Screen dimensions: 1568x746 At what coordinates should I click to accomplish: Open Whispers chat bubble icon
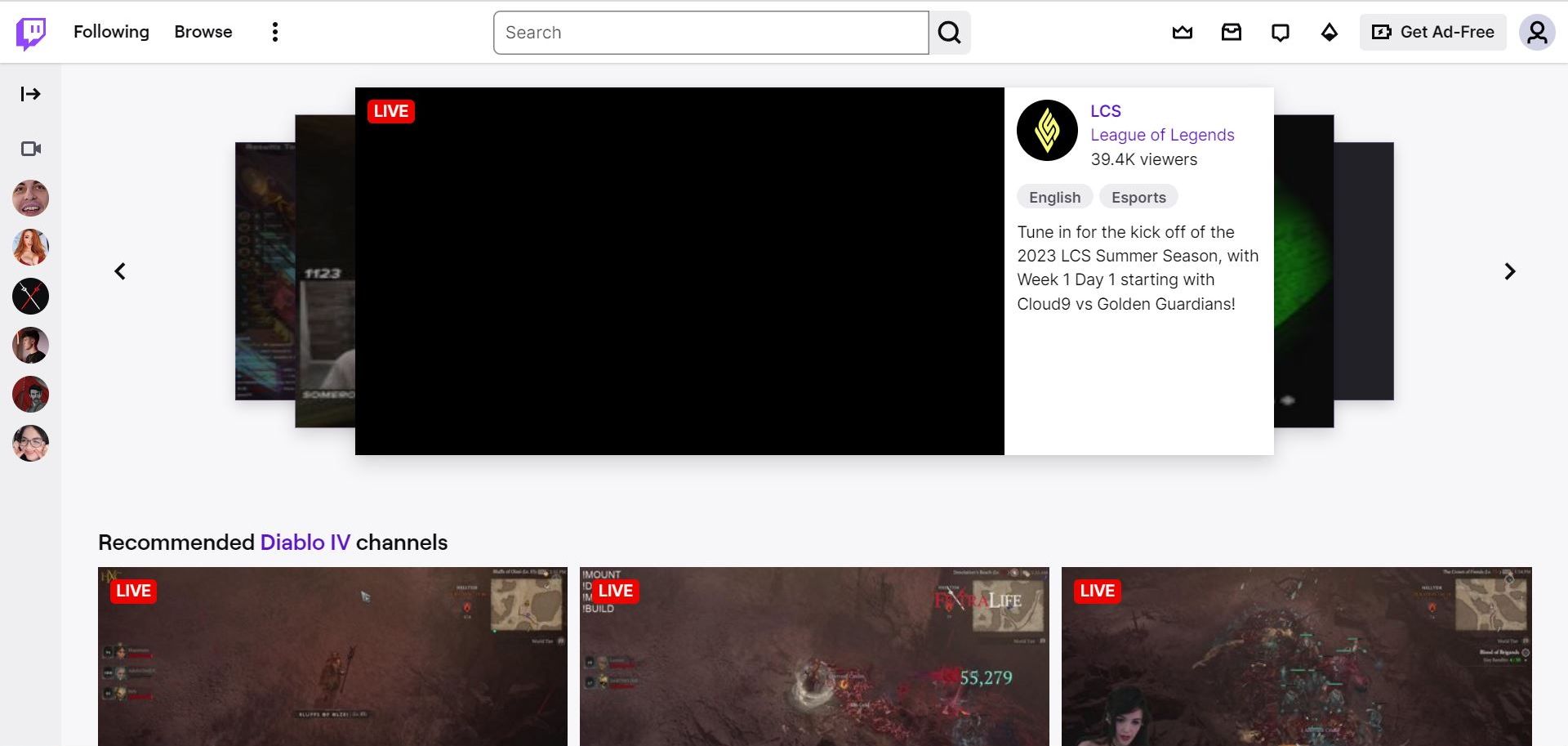[x=1281, y=32]
